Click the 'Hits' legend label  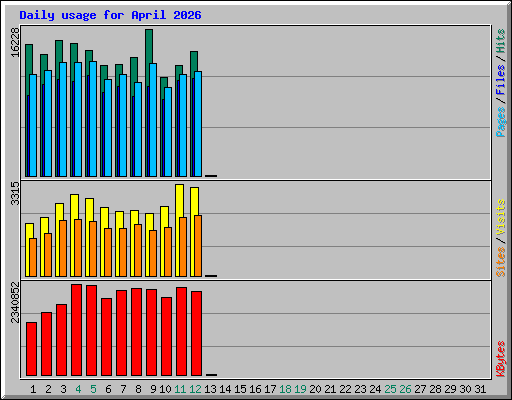(501, 41)
